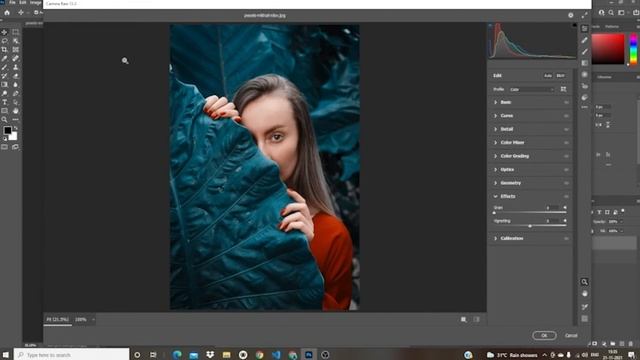The image size is (640, 360).
Task: Select the Eyedropper tool
Action: tap(4, 59)
